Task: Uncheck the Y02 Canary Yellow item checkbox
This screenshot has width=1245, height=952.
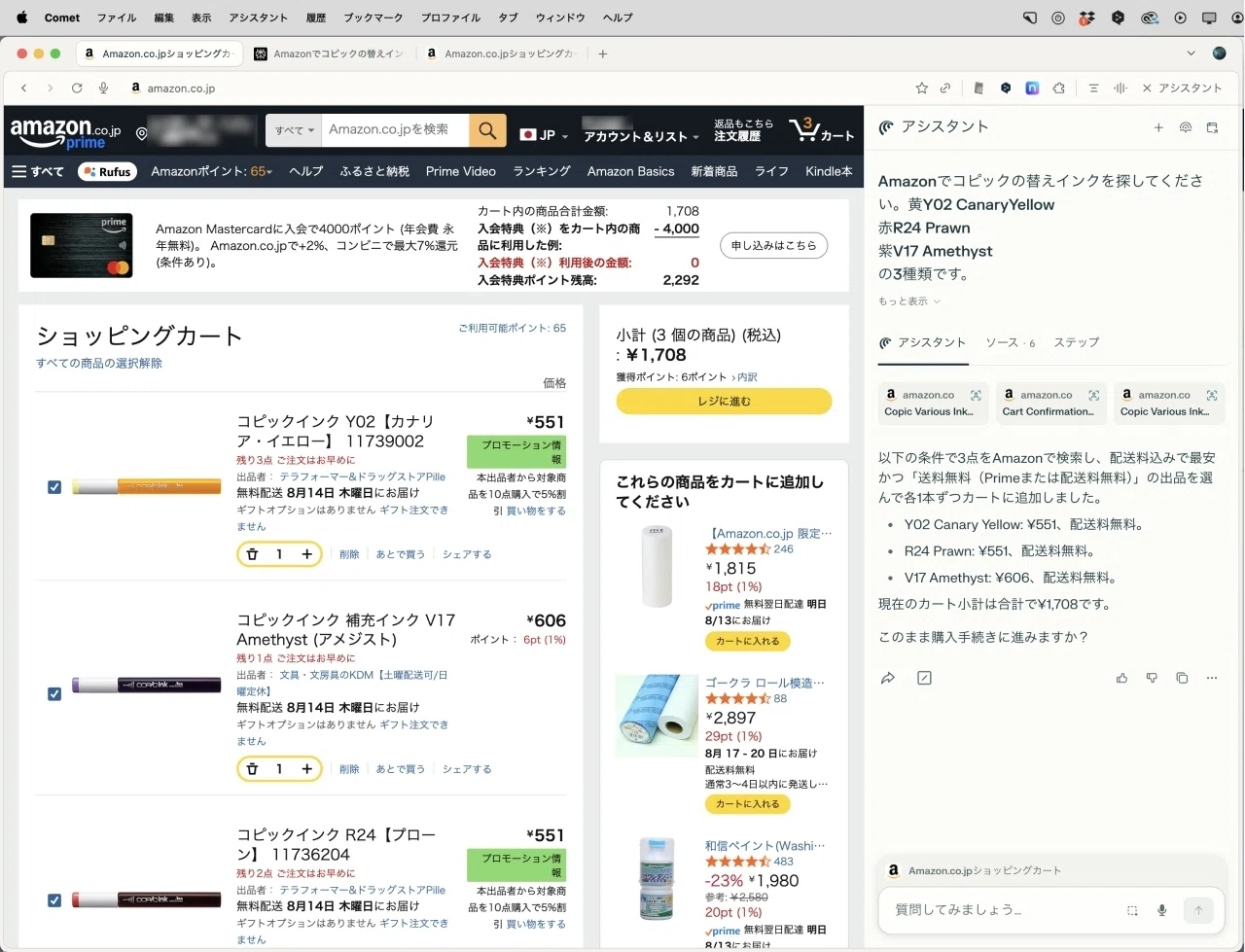Action: tap(54, 487)
